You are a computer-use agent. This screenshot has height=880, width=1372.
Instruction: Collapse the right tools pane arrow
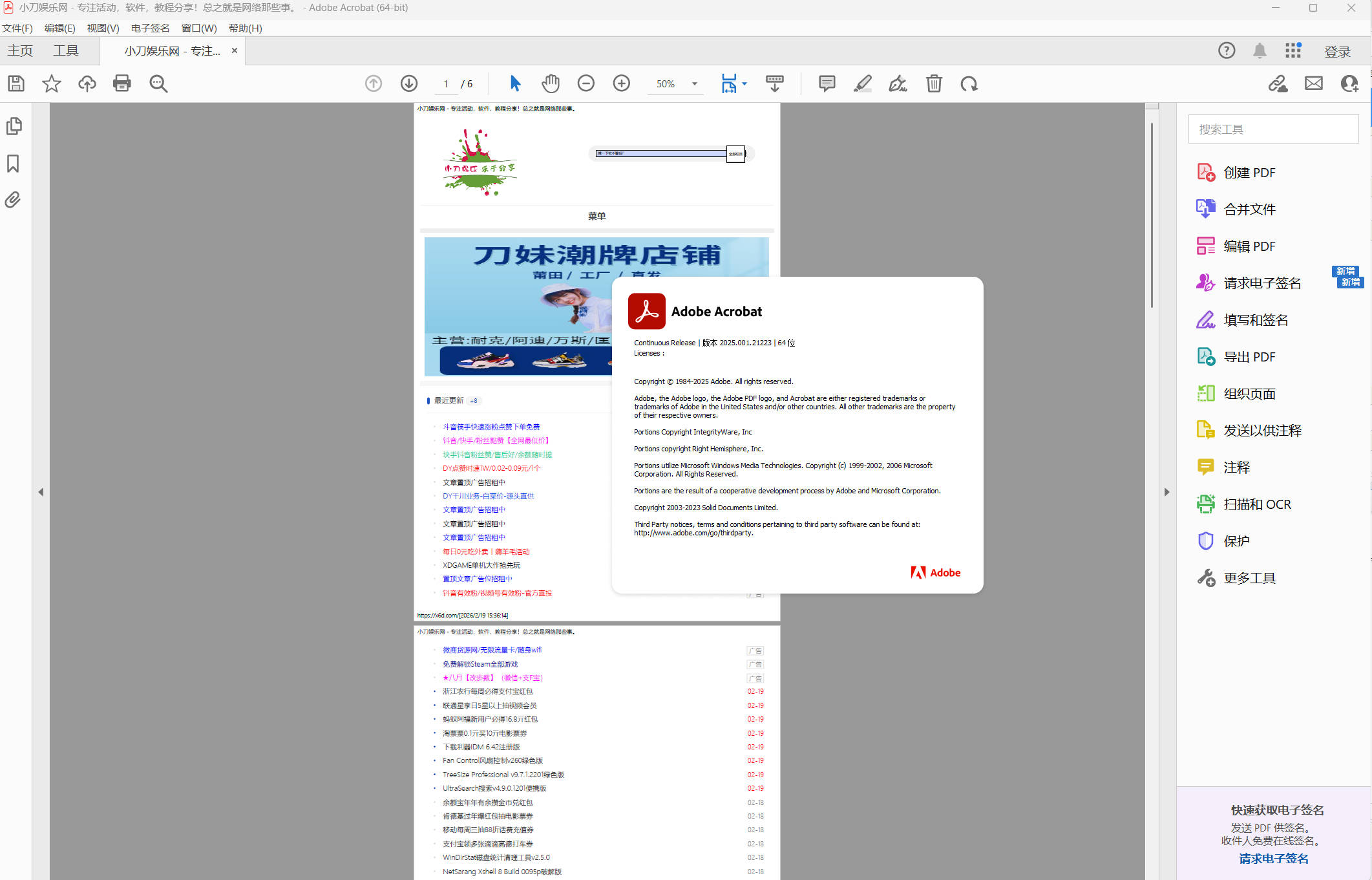click(x=1167, y=491)
